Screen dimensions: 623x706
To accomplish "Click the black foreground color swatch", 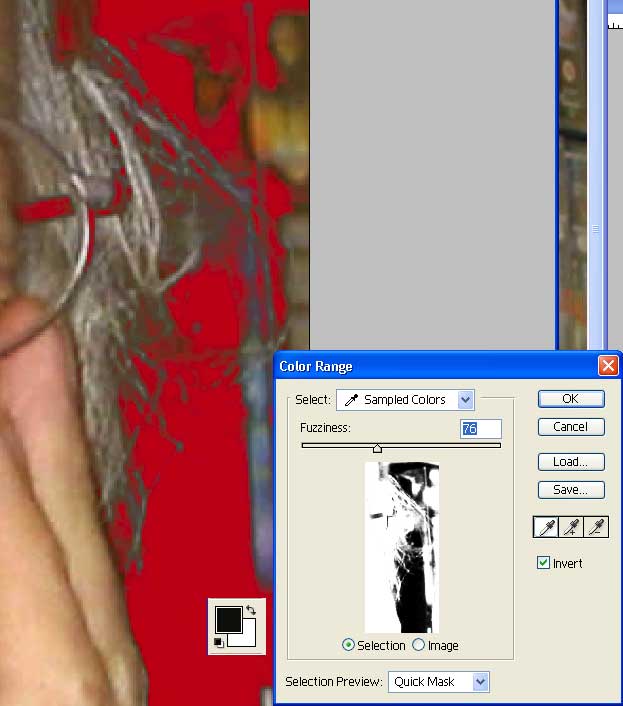I will (229, 620).
